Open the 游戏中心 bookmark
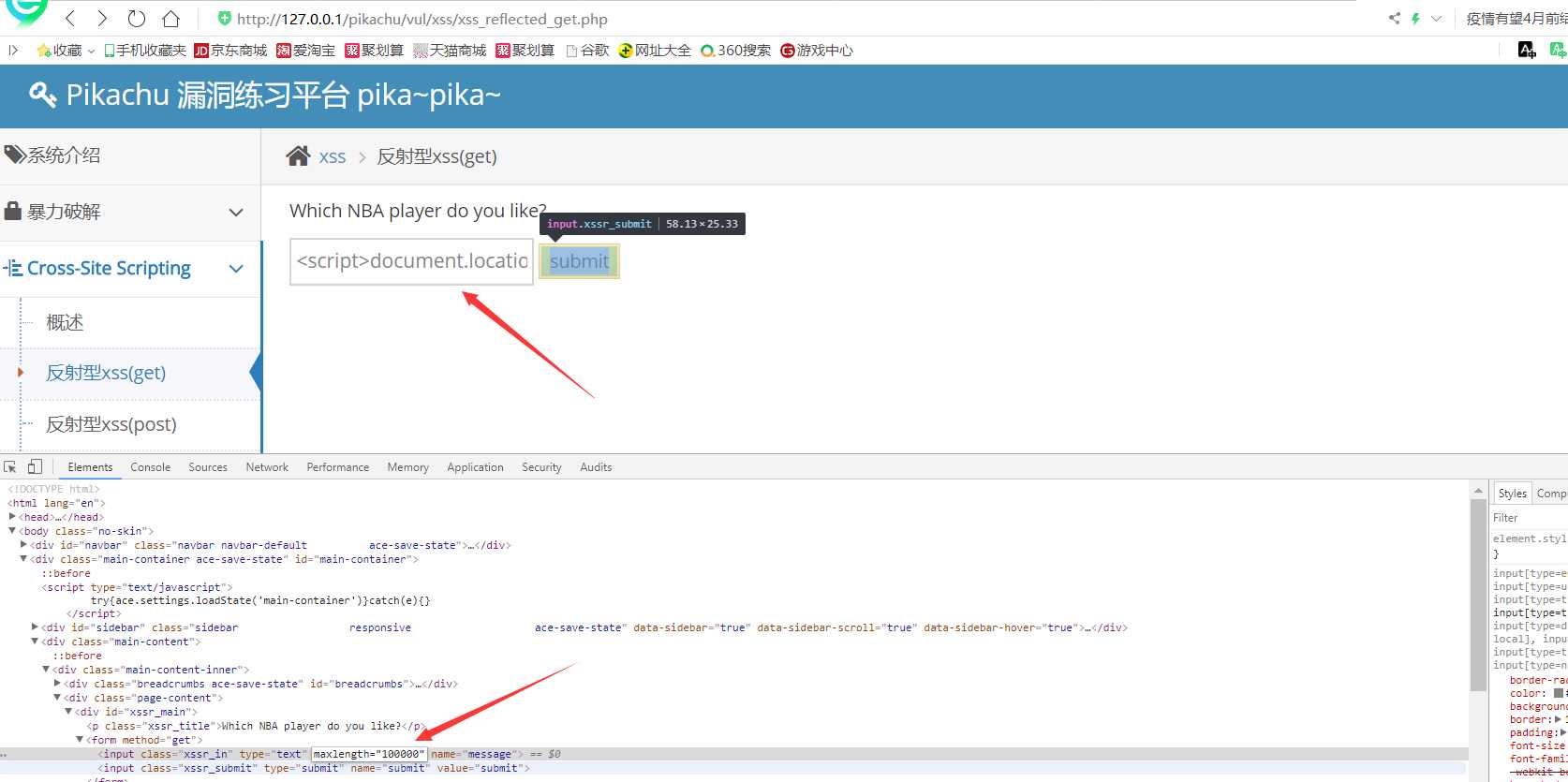This screenshot has height=782, width=1568. pos(817,50)
